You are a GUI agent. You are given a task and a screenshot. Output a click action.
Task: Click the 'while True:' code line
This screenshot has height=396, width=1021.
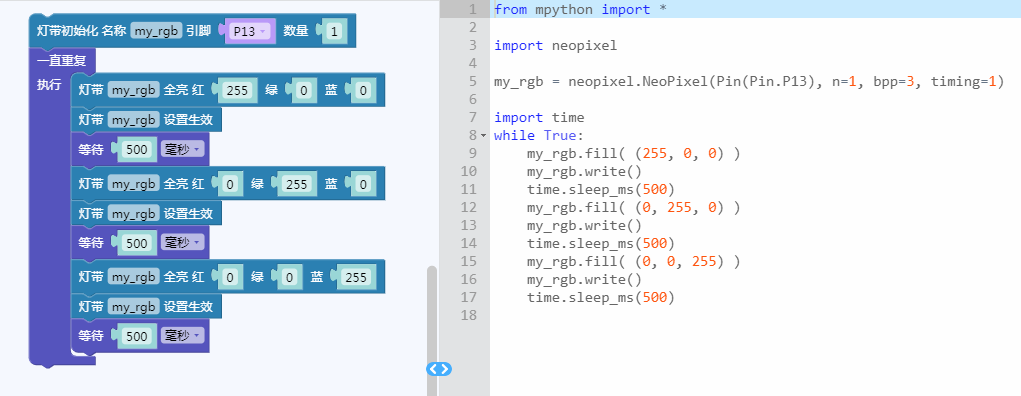(538, 135)
